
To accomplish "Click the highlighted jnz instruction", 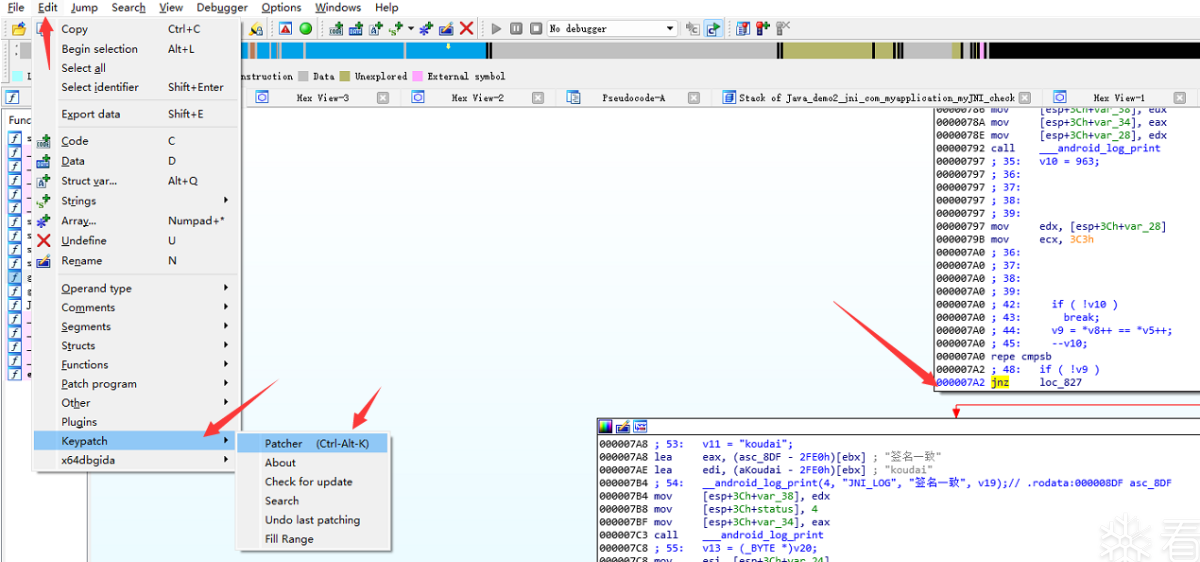I will pos(1000,382).
